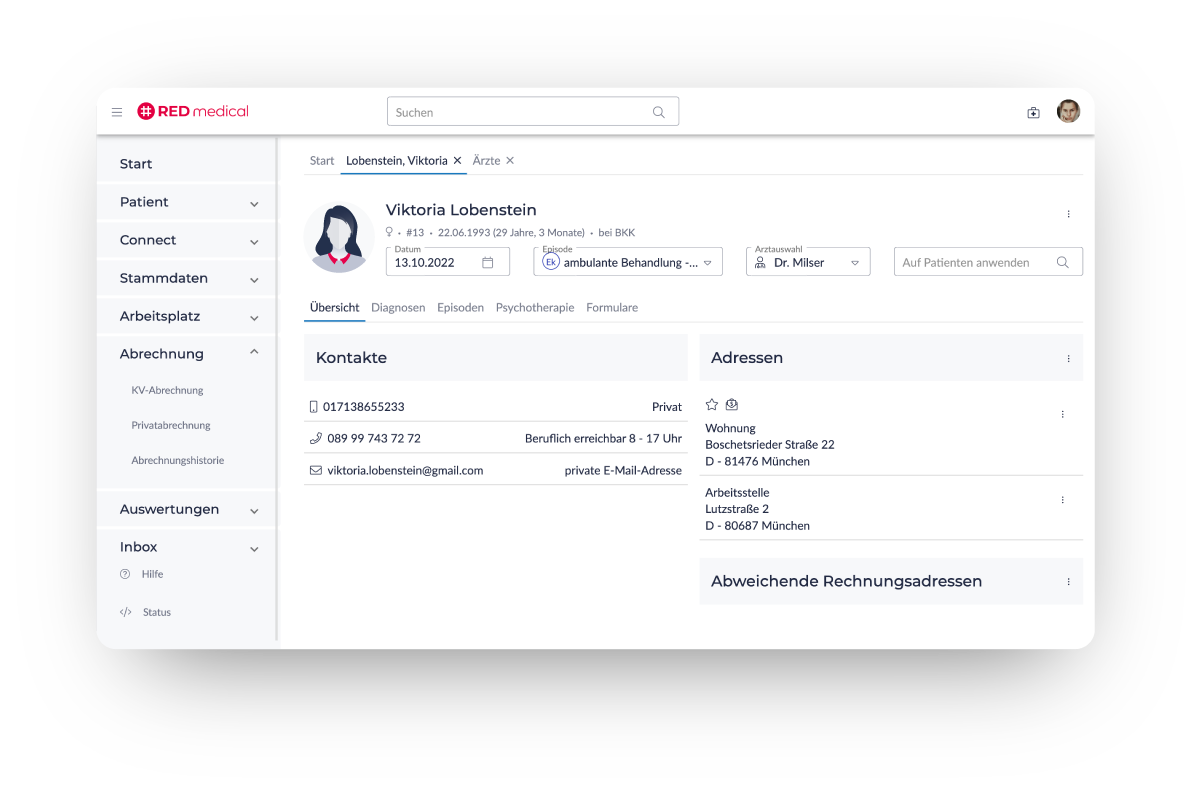Select the Lobenstein, Viktoria tab
The height and width of the screenshot is (792, 1200).
pos(397,160)
